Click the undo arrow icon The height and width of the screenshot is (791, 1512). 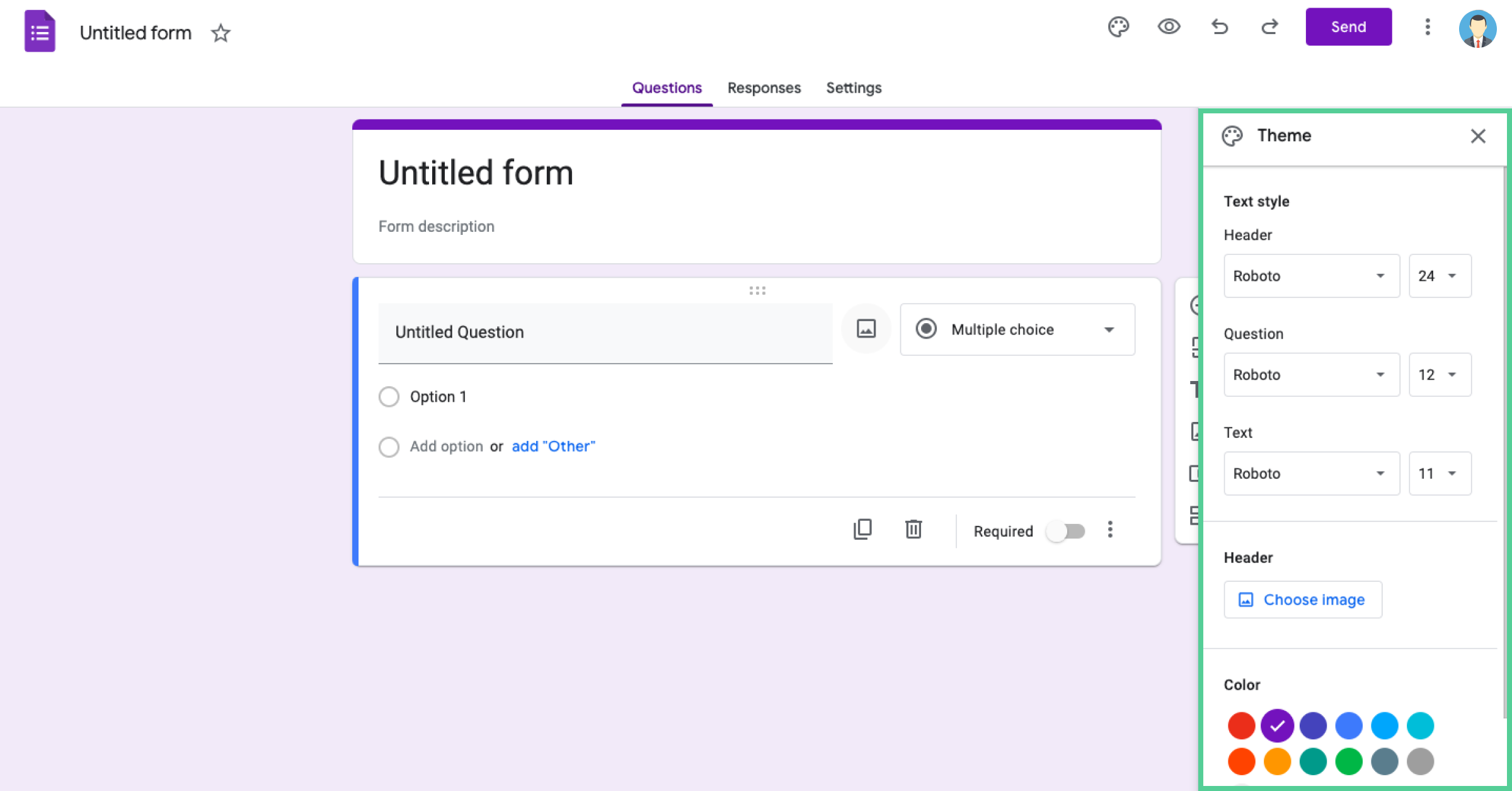tap(1220, 27)
